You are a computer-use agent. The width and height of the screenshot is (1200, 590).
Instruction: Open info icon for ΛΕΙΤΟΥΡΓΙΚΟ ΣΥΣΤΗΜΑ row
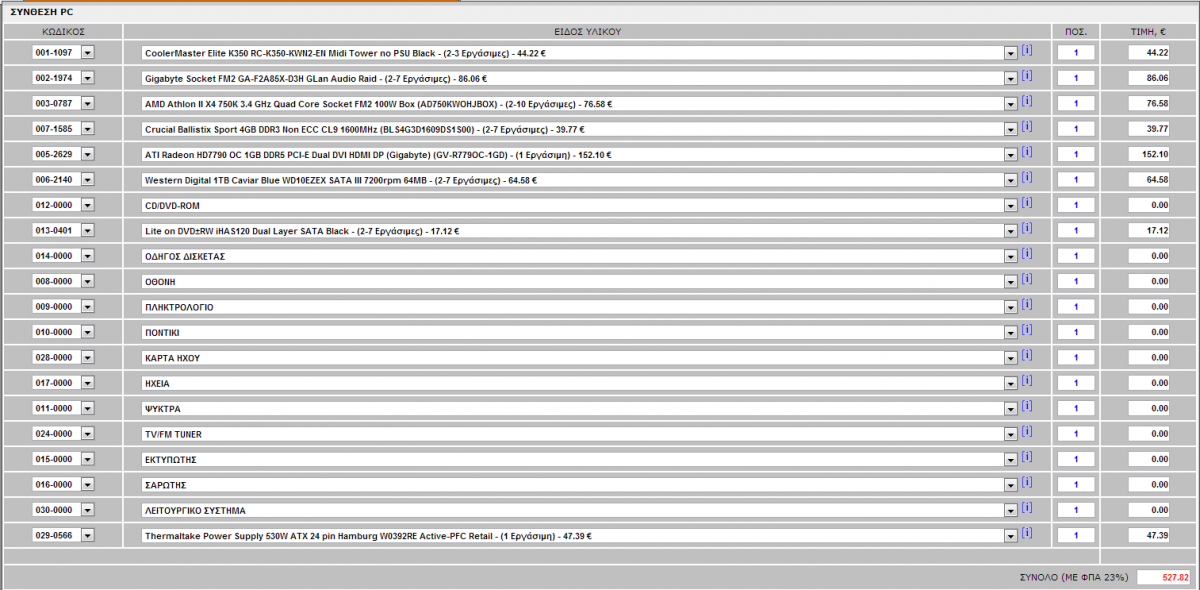[x=1026, y=508]
